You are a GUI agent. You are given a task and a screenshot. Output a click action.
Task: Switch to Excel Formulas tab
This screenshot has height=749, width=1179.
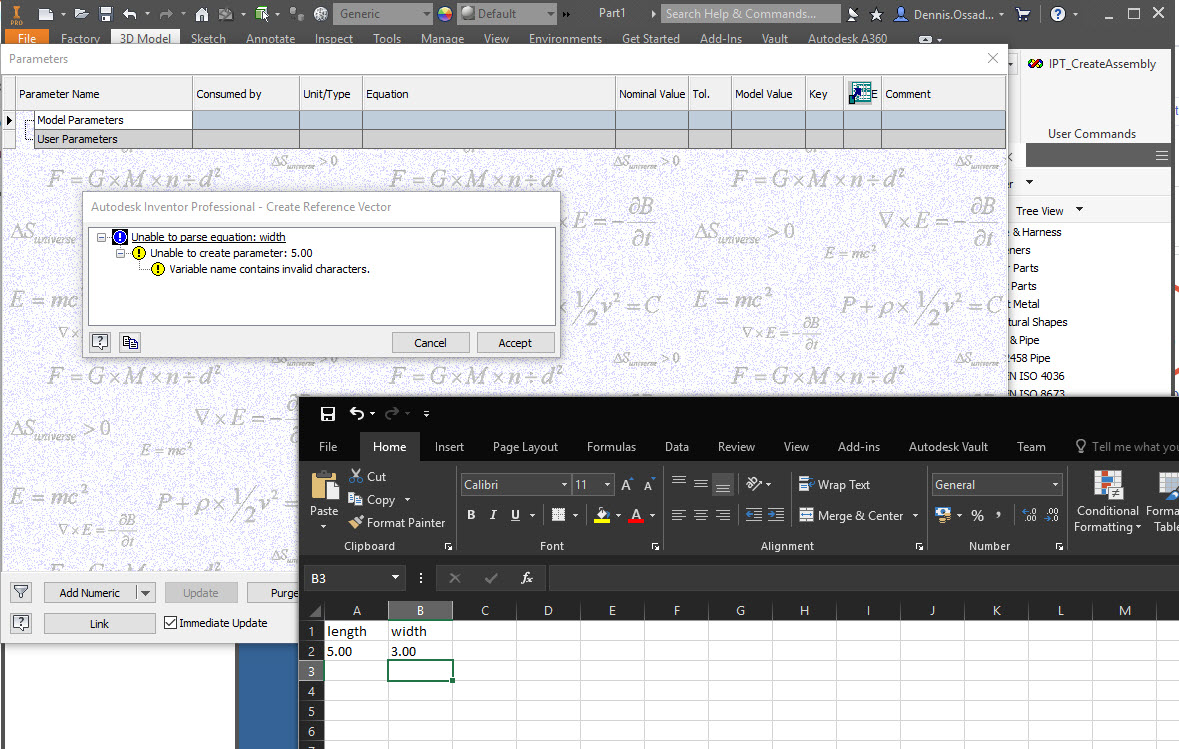click(x=611, y=447)
